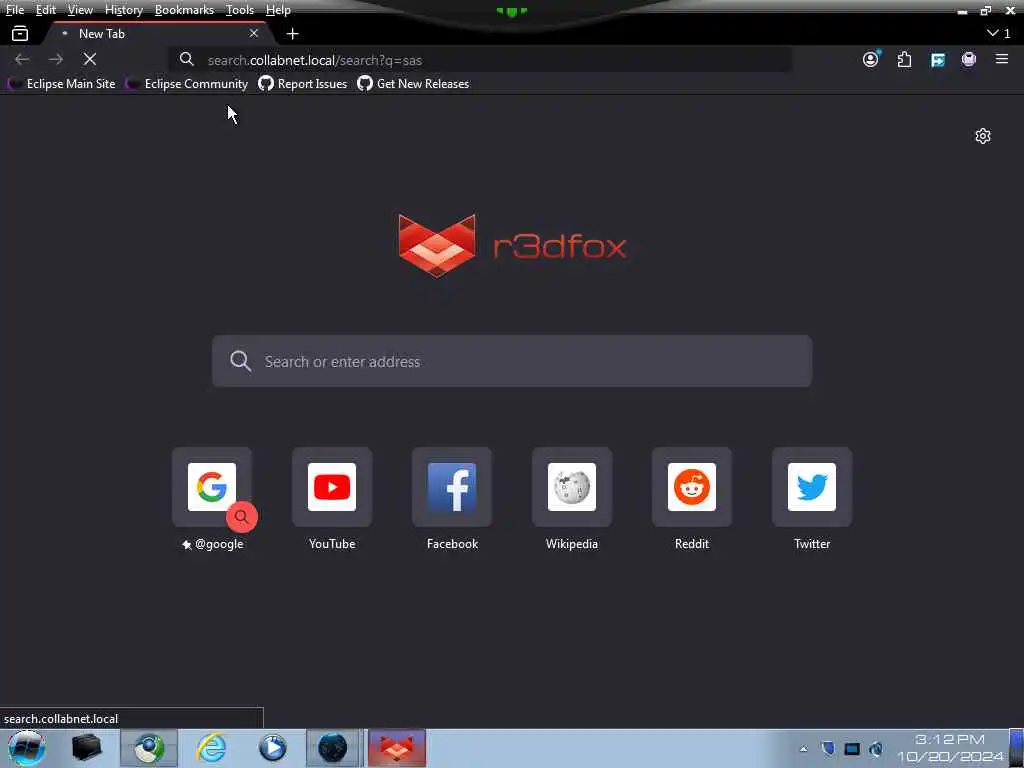
Task: Click the volume speaker tray icon
Action: pyautogui.click(x=876, y=748)
